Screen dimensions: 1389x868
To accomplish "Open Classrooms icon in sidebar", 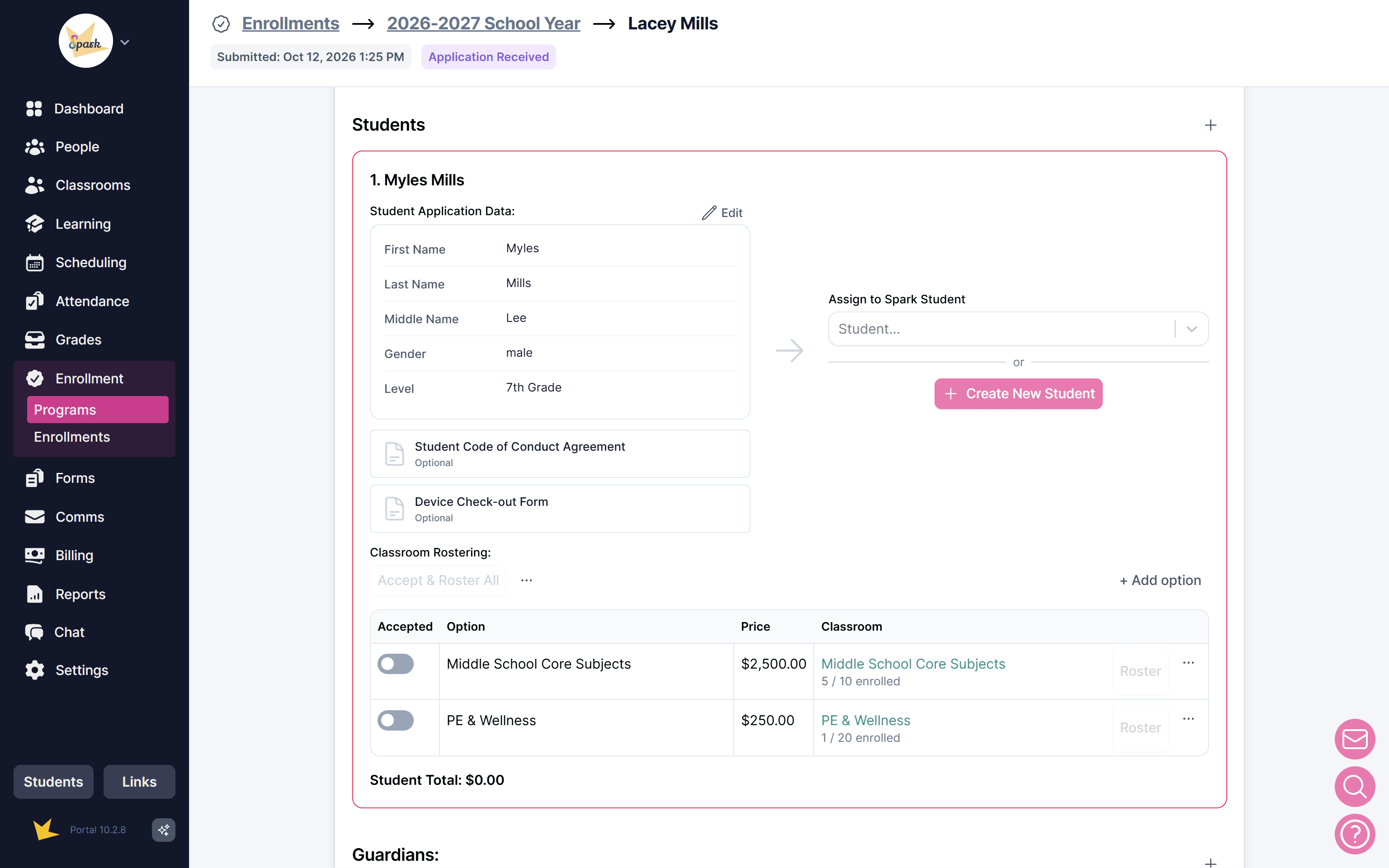I will point(34,185).
